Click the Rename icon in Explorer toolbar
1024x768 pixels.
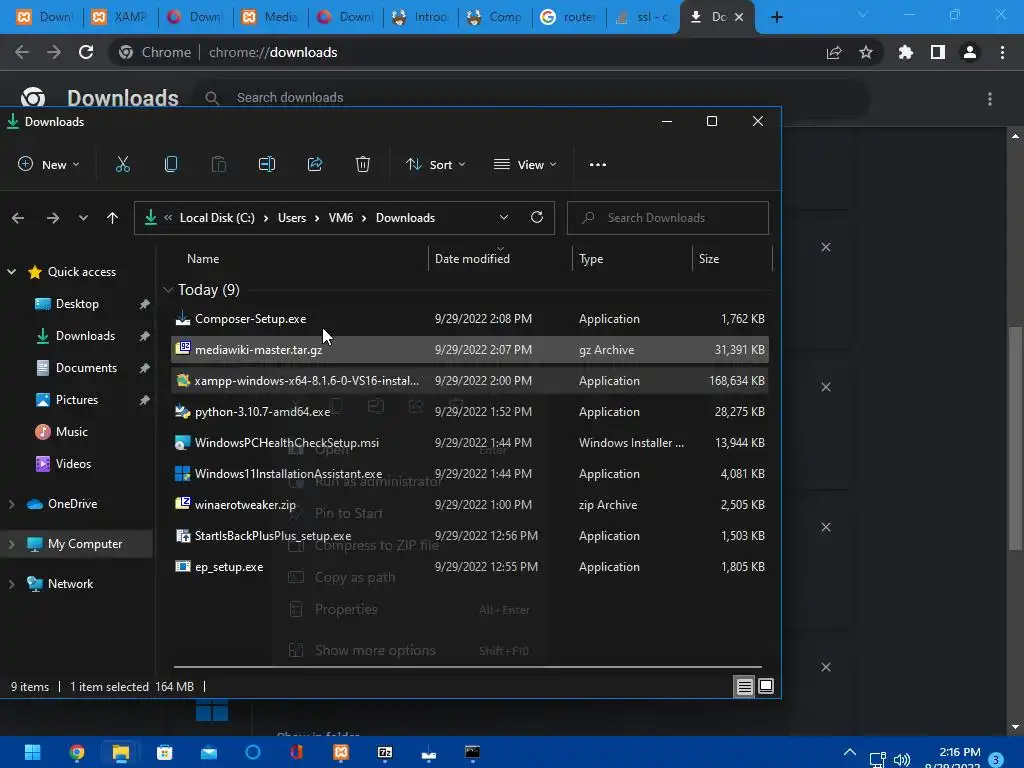(266, 165)
